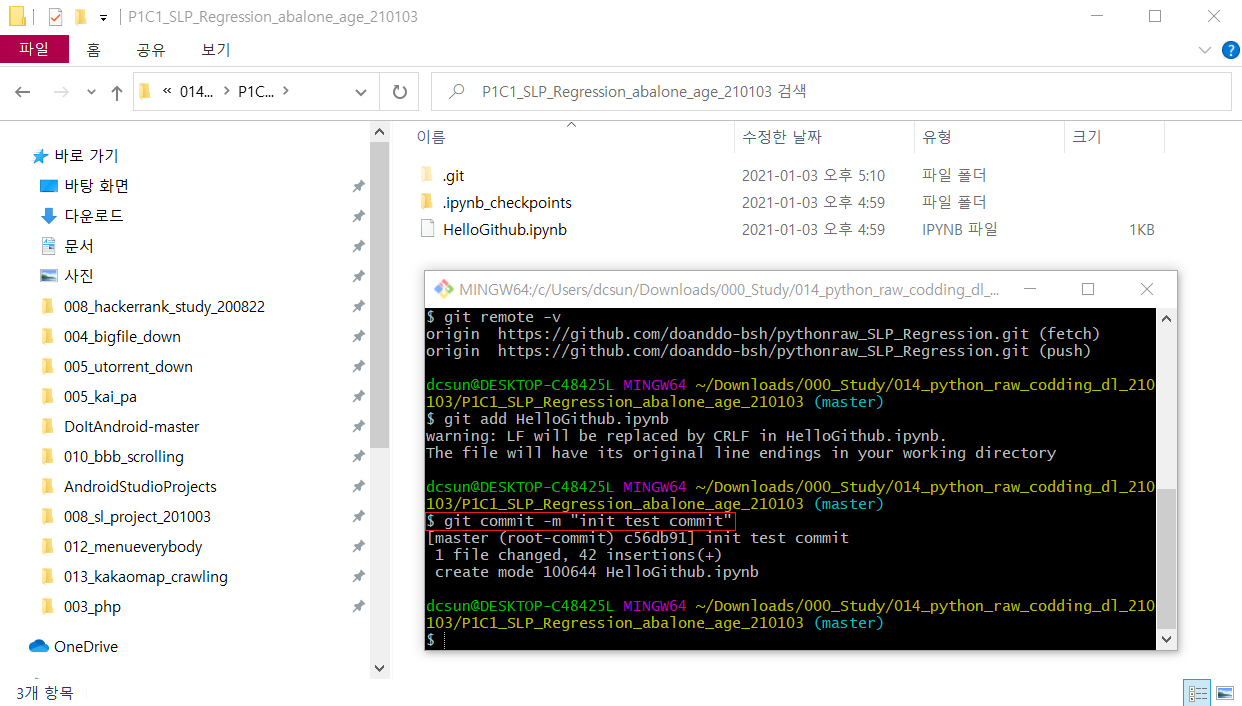Sort by the 크기 column header
This screenshot has width=1242, height=706.
[x=1087, y=137]
